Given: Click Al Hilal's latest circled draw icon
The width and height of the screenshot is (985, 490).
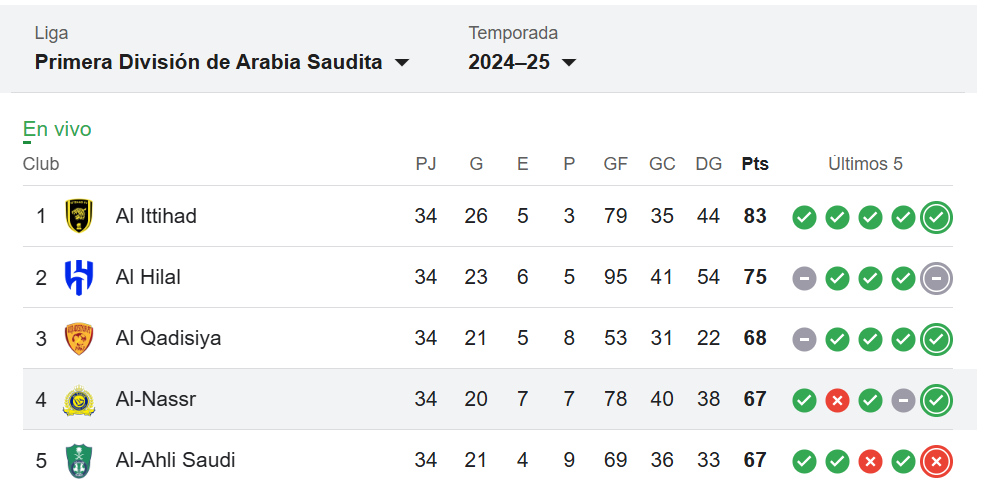Looking at the screenshot, I should pyautogui.click(x=936, y=279).
